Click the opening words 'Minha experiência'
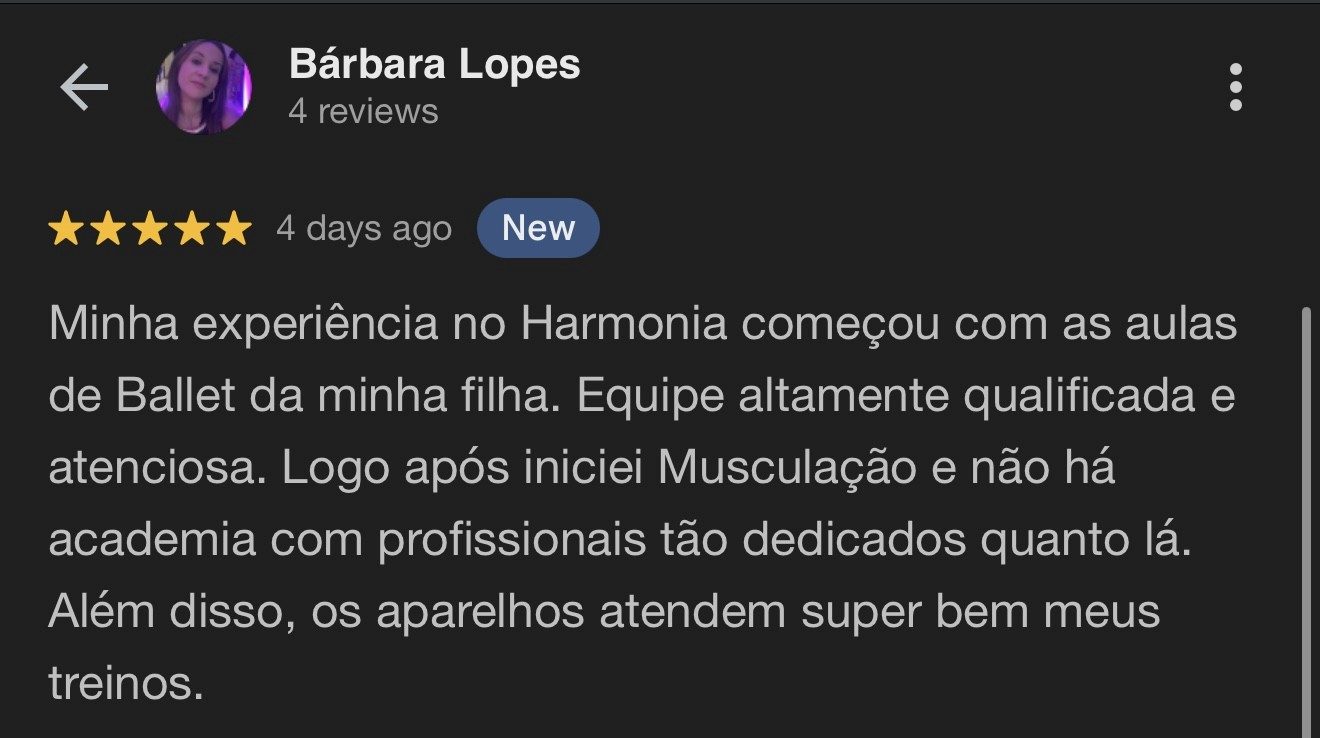The height and width of the screenshot is (738, 1320). point(243,325)
